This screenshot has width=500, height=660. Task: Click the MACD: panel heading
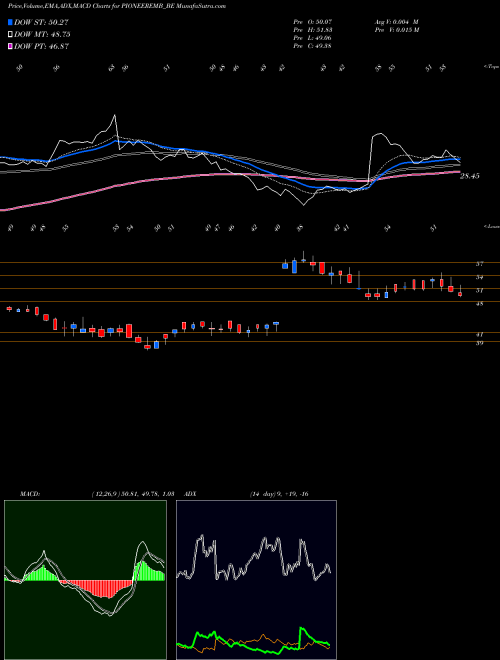coord(30,494)
